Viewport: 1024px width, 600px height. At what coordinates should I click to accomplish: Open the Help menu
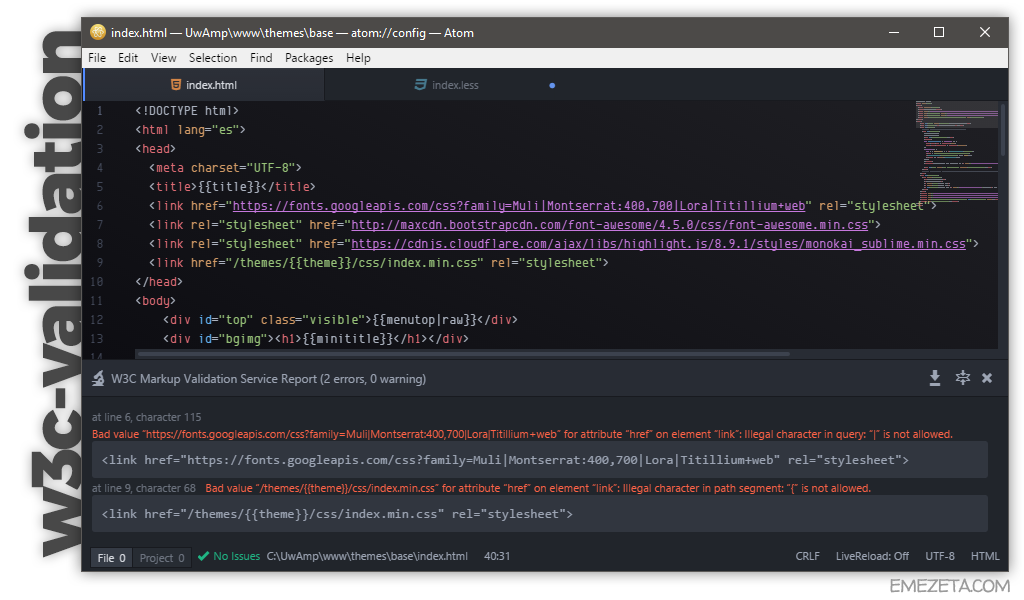(358, 58)
